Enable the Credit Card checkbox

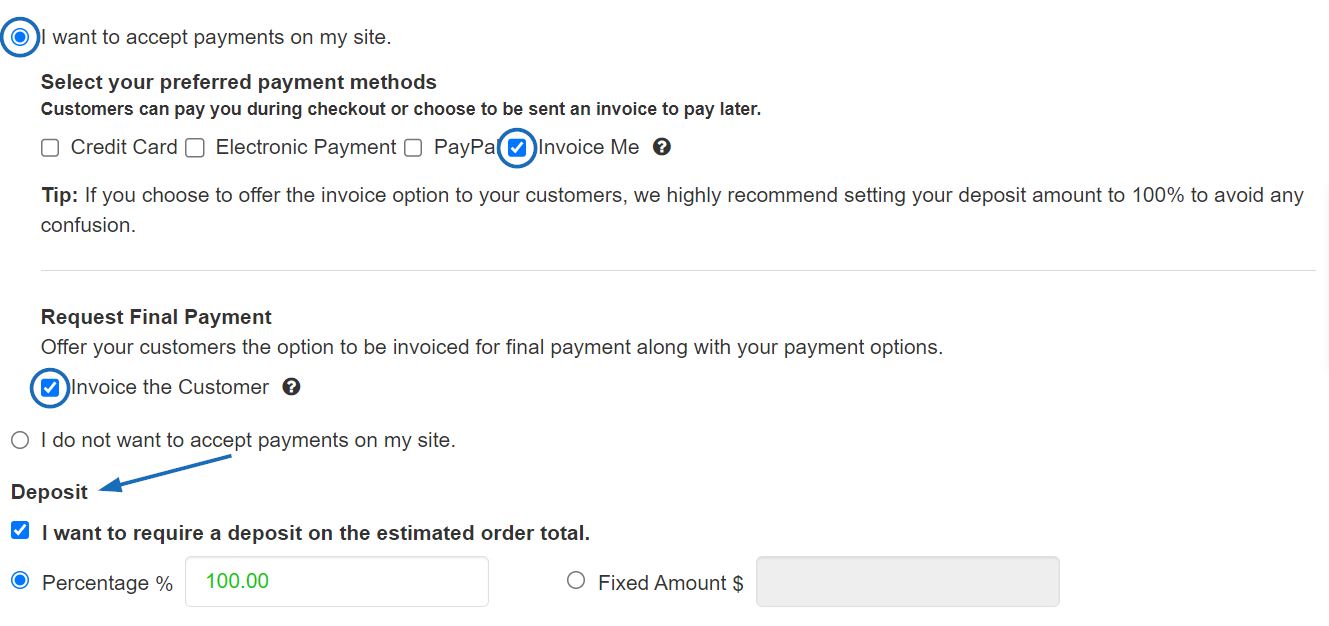[50, 148]
